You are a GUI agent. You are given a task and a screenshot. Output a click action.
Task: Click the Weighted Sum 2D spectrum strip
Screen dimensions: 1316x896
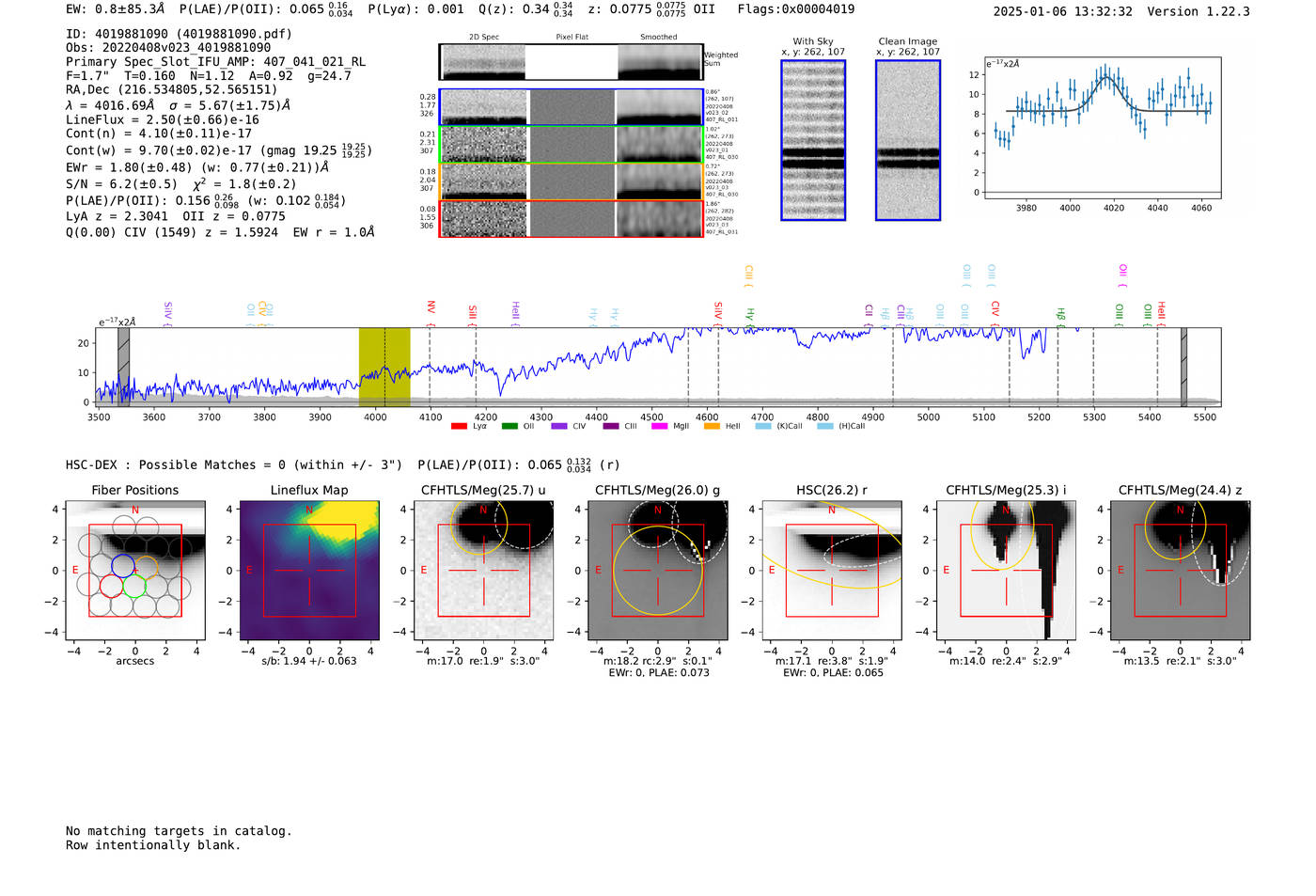[x=572, y=62]
